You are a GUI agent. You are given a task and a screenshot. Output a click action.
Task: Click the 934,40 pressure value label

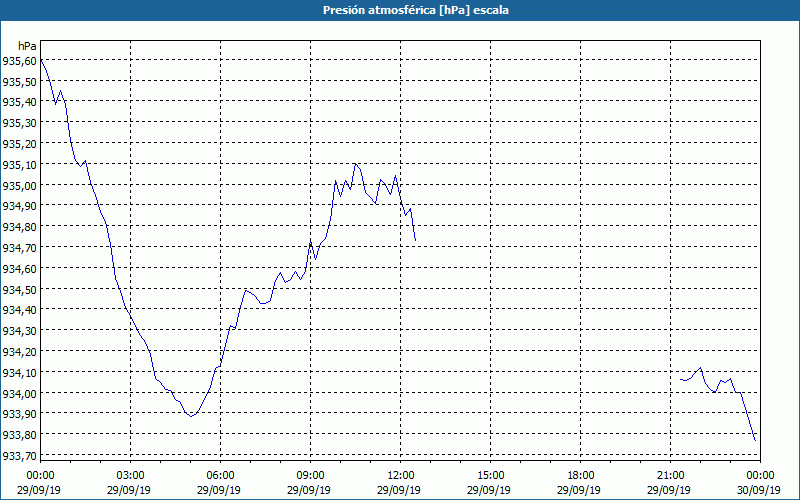pyautogui.click(x=19, y=310)
